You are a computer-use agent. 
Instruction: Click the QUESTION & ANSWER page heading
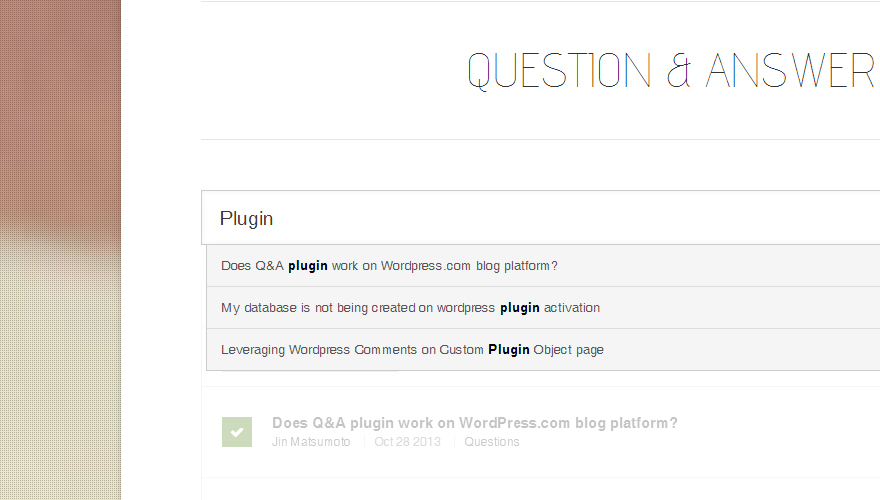coord(671,71)
